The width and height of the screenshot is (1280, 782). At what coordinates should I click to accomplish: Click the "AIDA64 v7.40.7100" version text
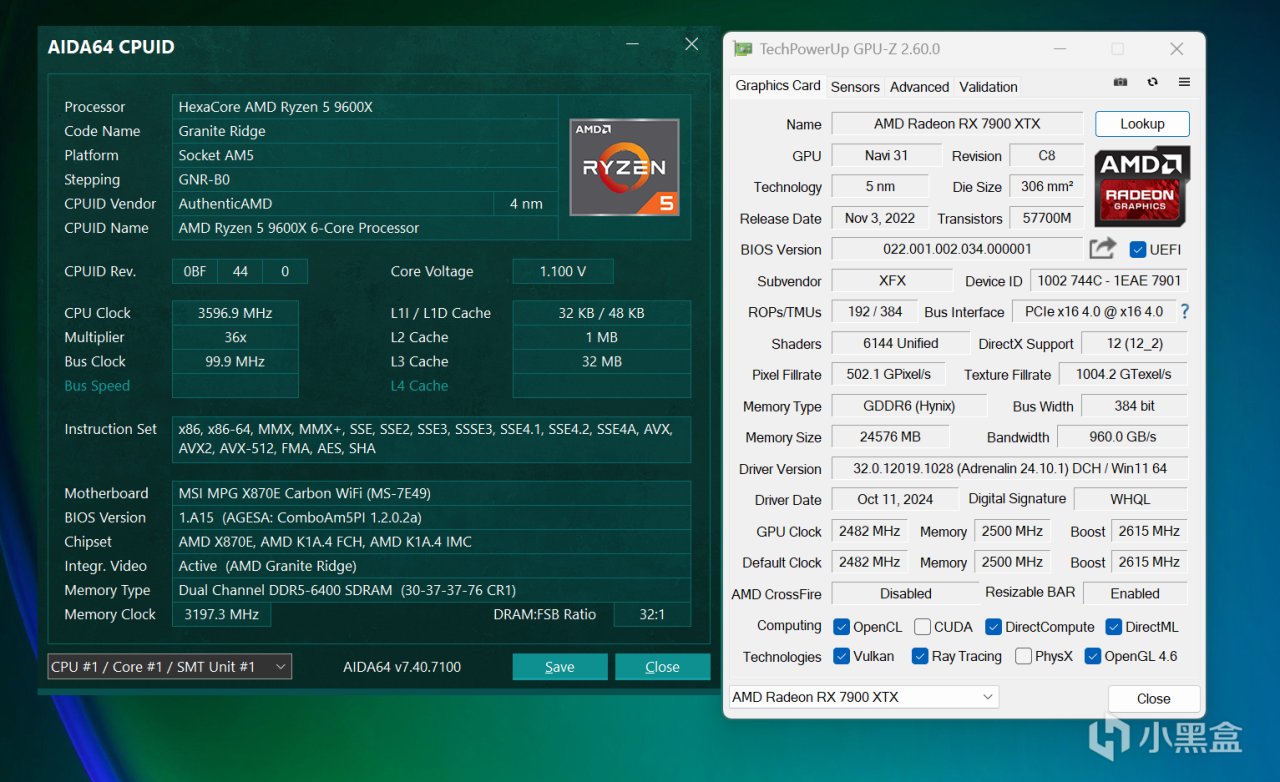tap(402, 667)
